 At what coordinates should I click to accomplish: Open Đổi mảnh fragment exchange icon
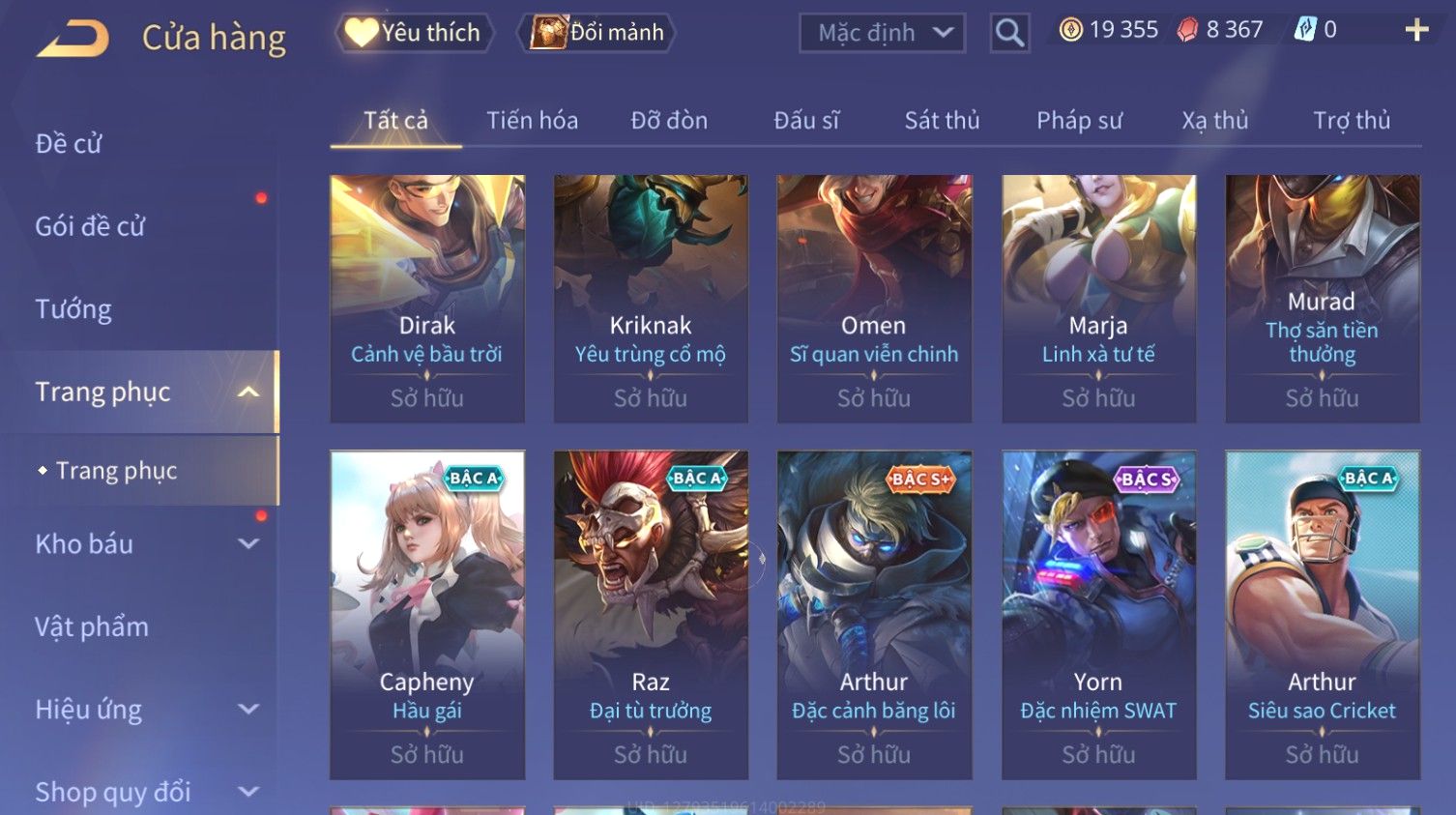pyautogui.click(x=548, y=32)
